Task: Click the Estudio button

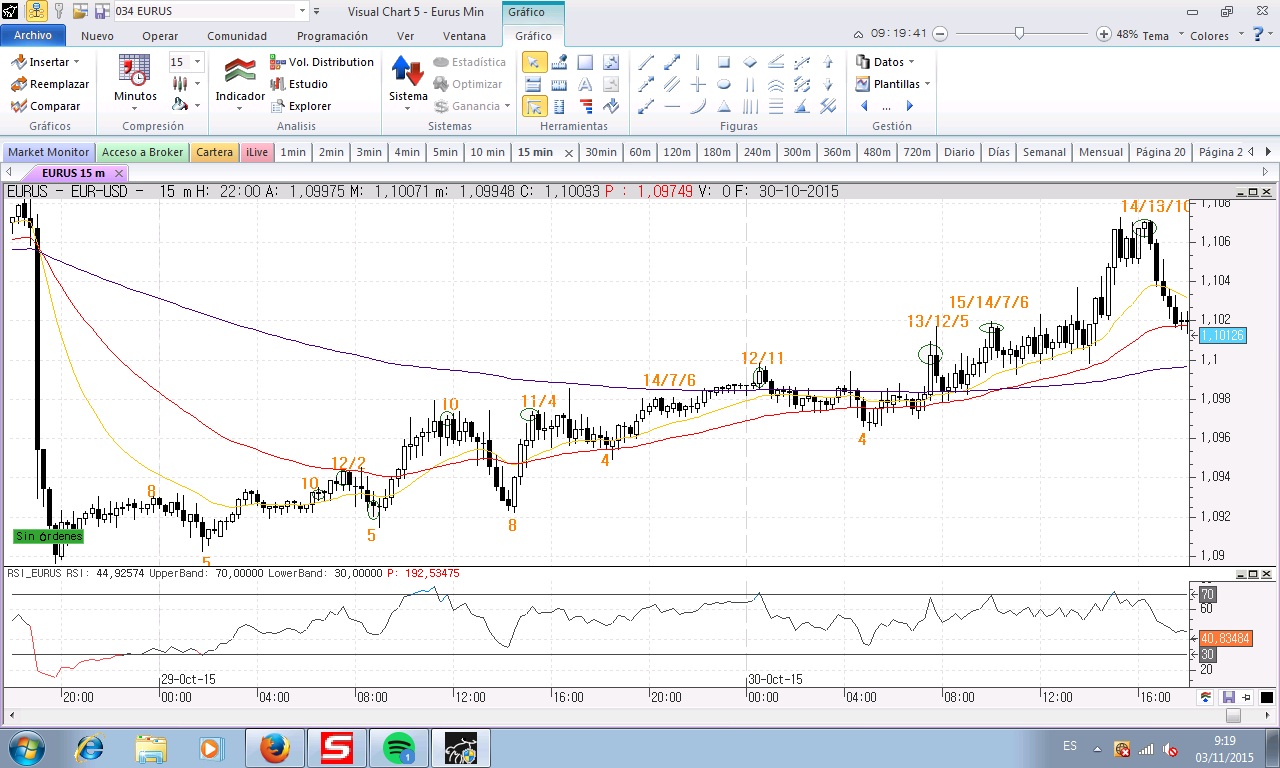Action: 298,84
